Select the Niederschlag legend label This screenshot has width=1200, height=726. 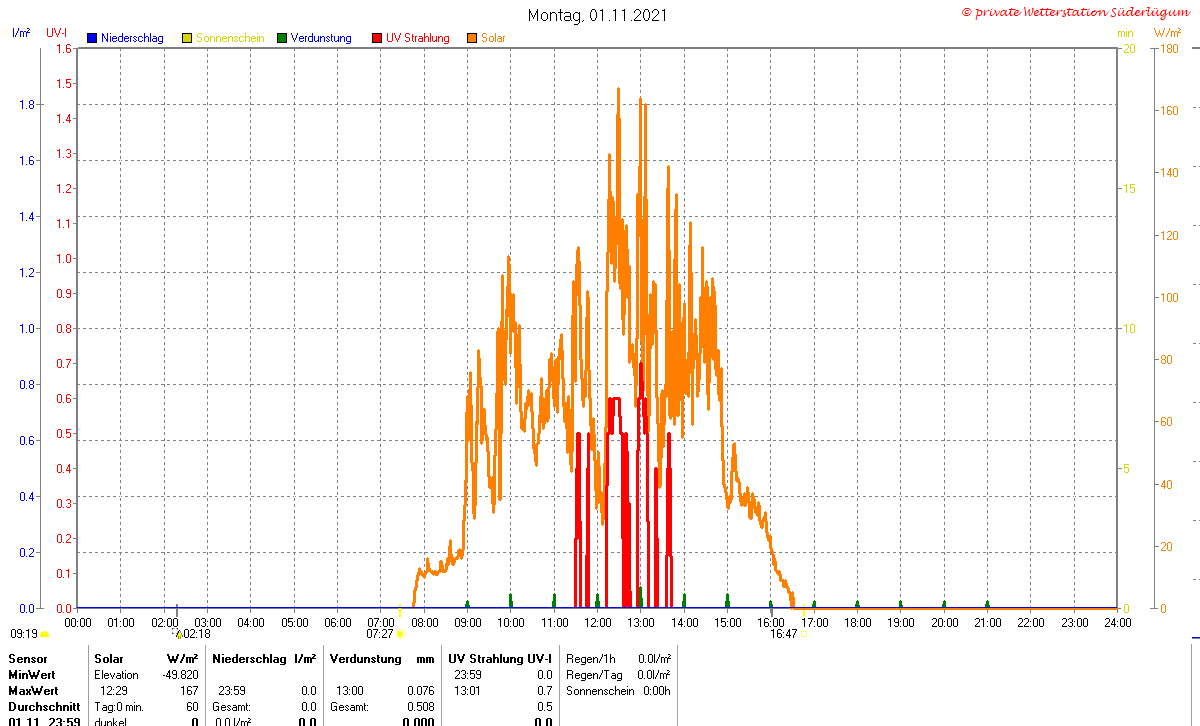click(132, 38)
